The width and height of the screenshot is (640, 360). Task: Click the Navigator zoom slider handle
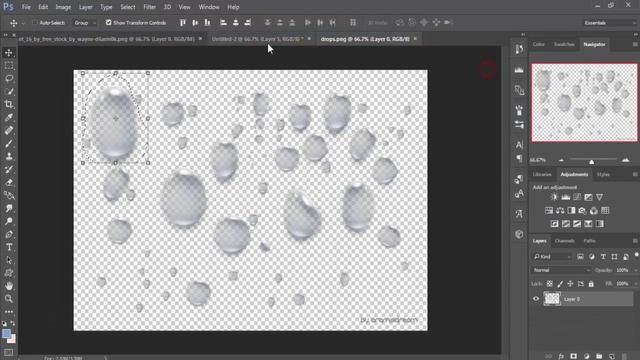tap(591, 162)
